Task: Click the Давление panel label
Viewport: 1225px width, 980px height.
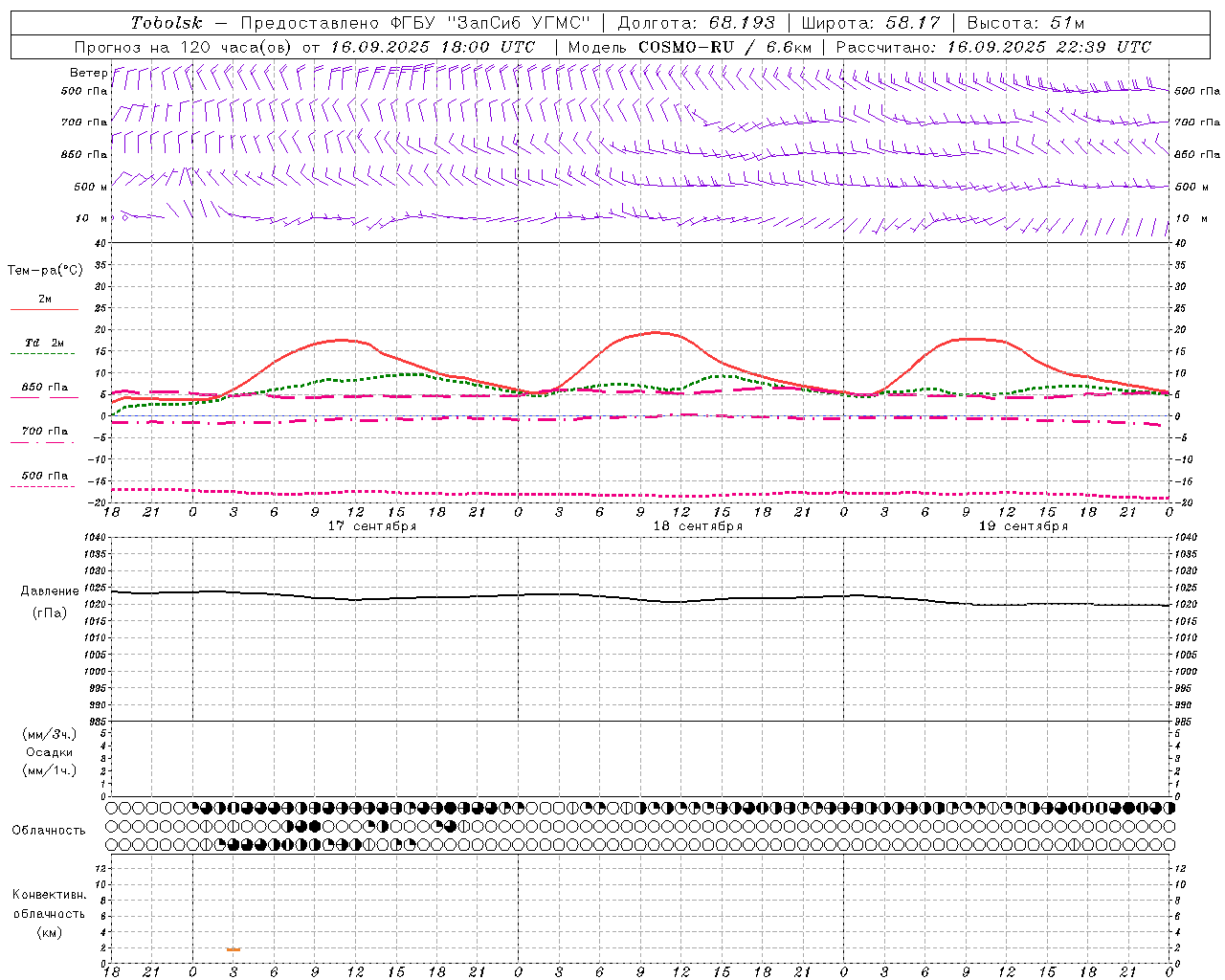Action: tap(50, 591)
